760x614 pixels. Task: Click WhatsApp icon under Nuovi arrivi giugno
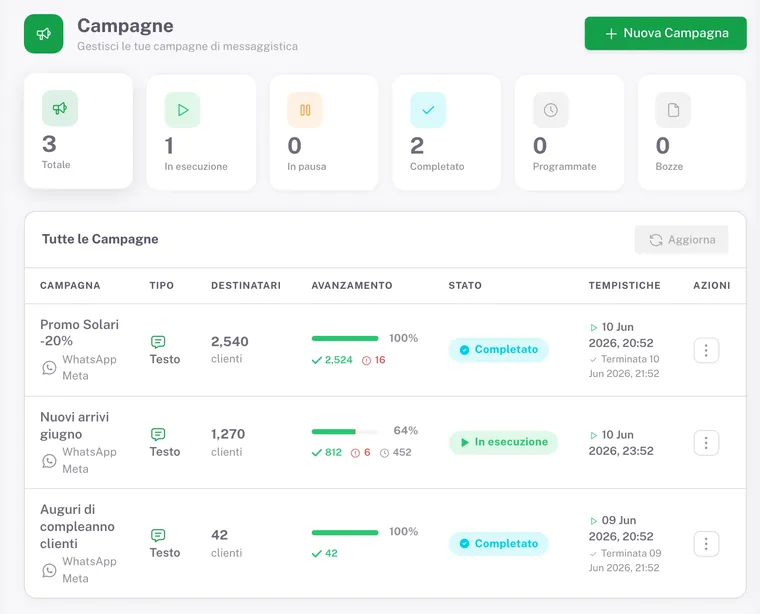click(49, 460)
